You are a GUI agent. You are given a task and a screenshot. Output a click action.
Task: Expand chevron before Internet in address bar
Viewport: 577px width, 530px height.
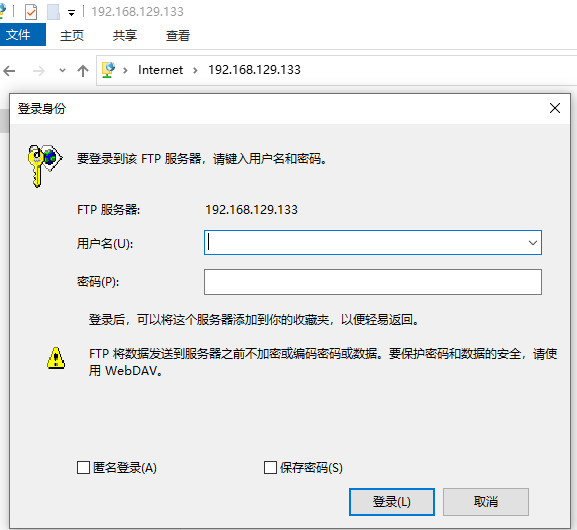pyautogui.click(x=125, y=70)
